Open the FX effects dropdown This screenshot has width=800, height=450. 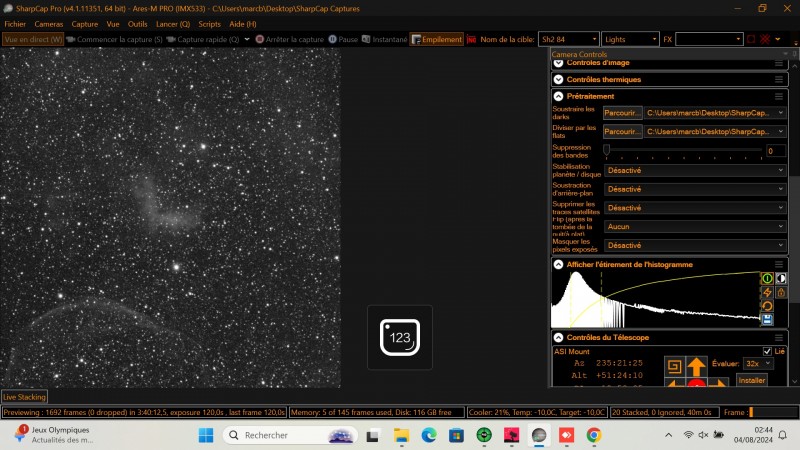click(x=709, y=39)
